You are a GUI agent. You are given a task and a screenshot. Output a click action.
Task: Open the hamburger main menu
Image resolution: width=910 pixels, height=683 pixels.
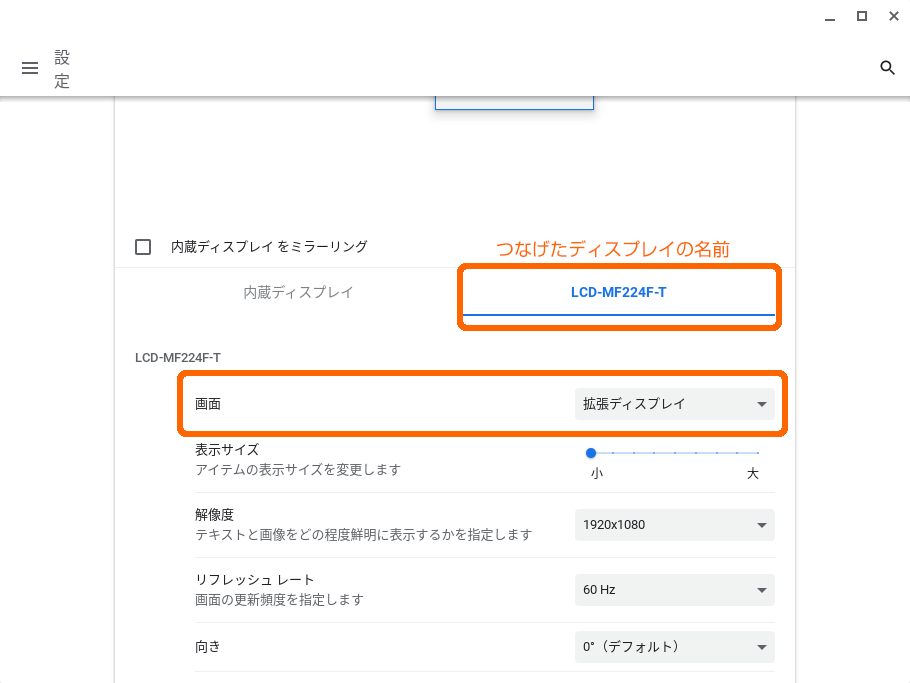click(x=30, y=68)
